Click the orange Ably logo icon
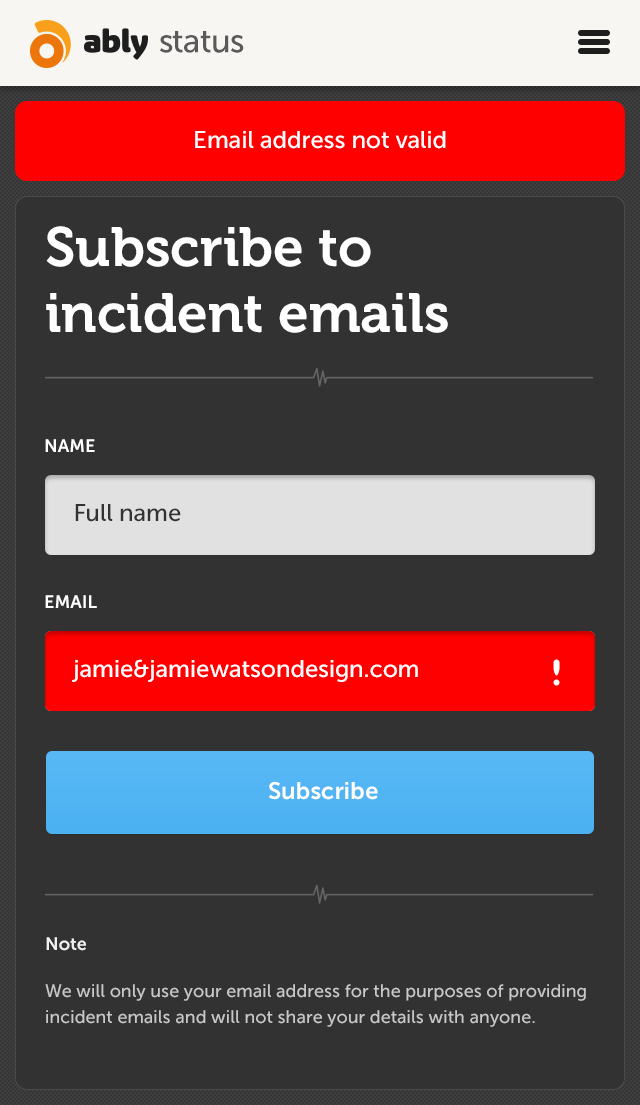Viewport: 640px width, 1105px height. coord(50,44)
